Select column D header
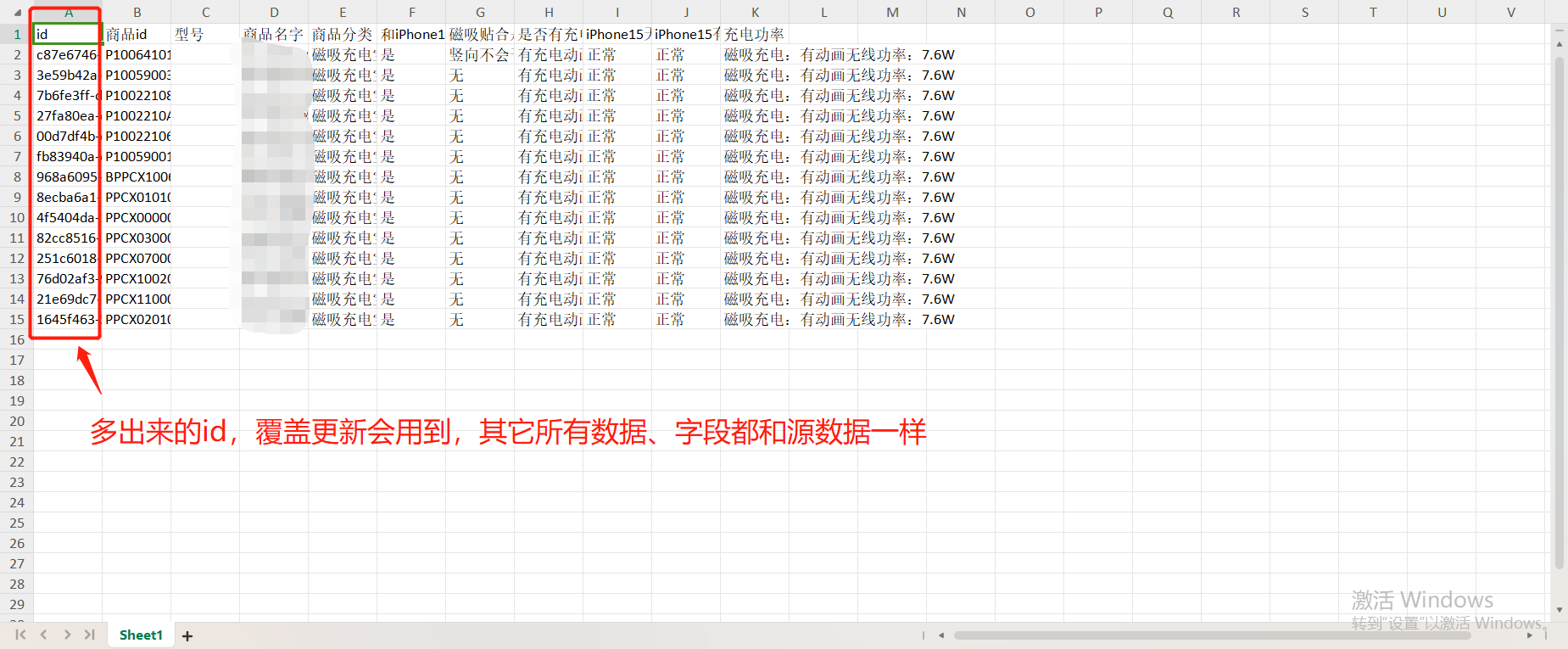1568x649 pixels. (x=274, y=13)
